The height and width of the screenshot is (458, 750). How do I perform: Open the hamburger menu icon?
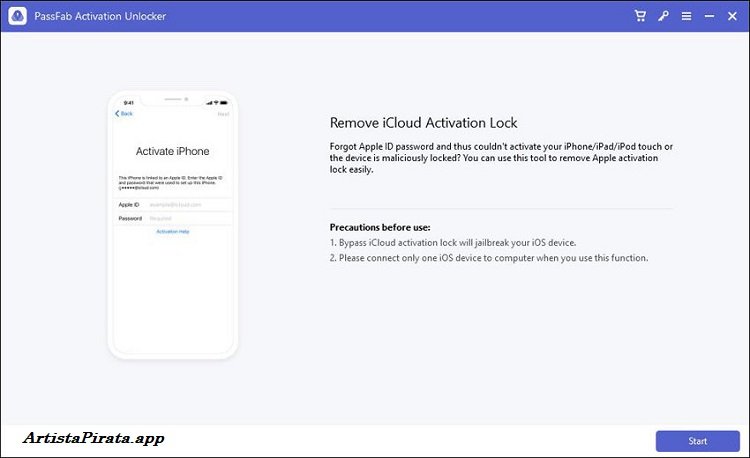point(686,16)
